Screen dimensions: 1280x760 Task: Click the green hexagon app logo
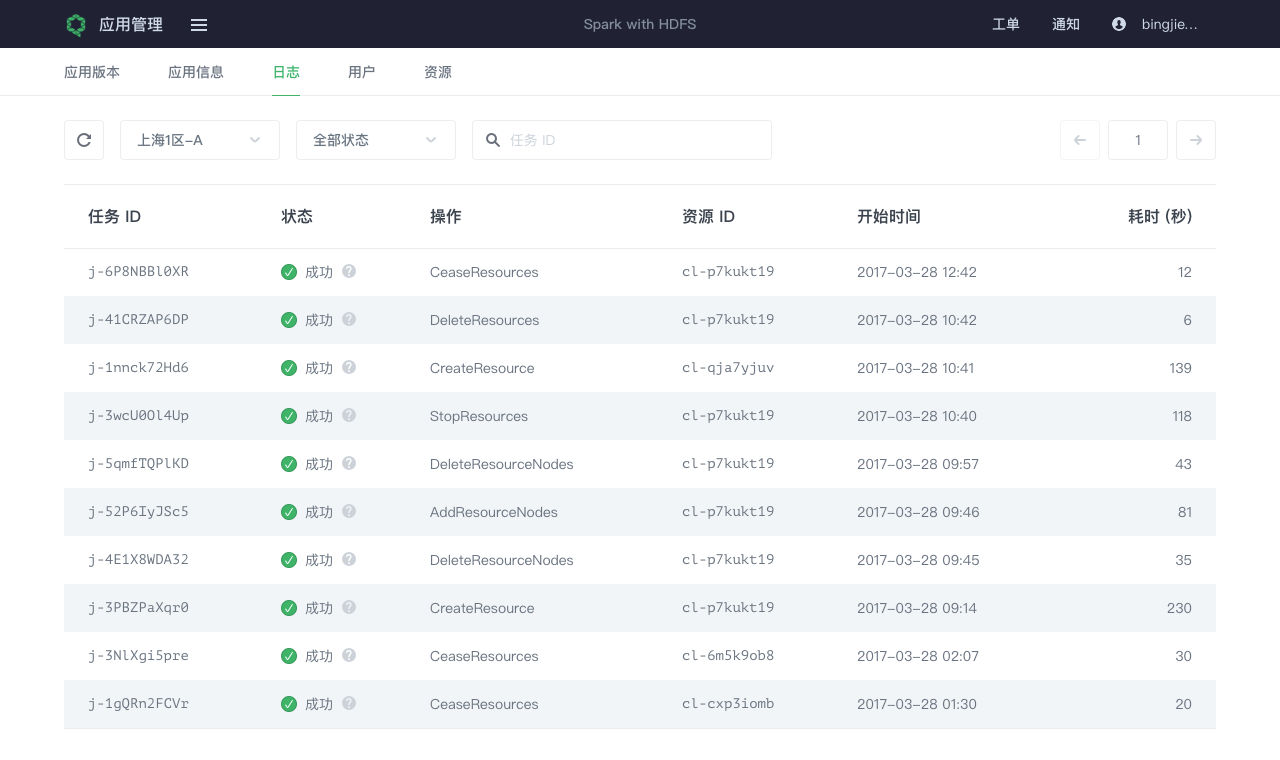[x=76, y=25]
